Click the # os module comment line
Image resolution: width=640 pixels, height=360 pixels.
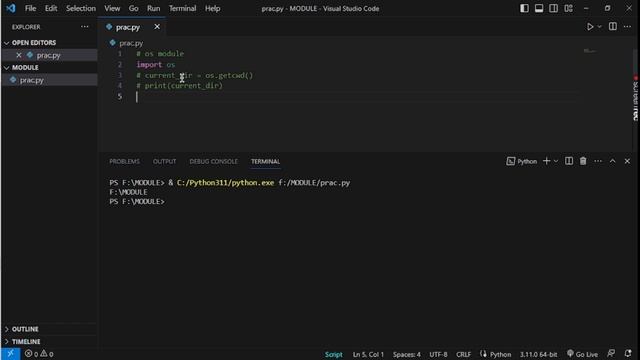click(x=160, y=54)
